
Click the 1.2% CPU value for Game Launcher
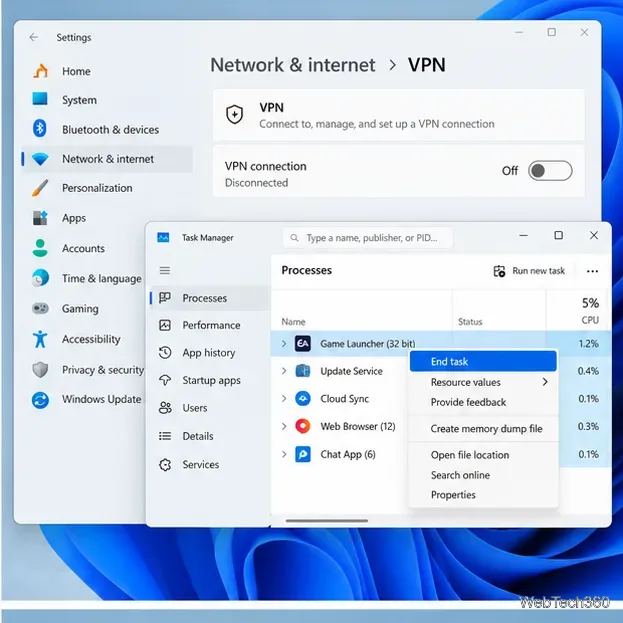[588, 344]
